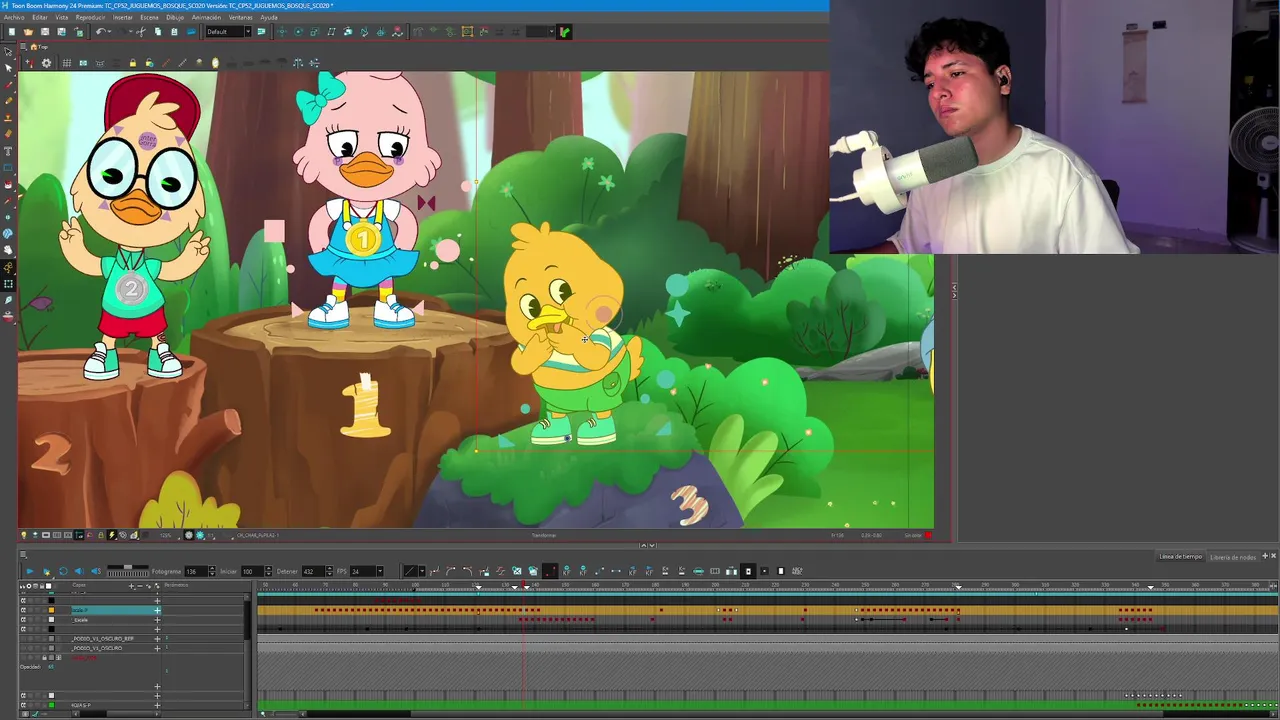The height and width of the screenshot is (720, 1280).
Task: Toggle visibility of _PODIO_V1_OSCURO layer
Action: click(x=23, y=648)
